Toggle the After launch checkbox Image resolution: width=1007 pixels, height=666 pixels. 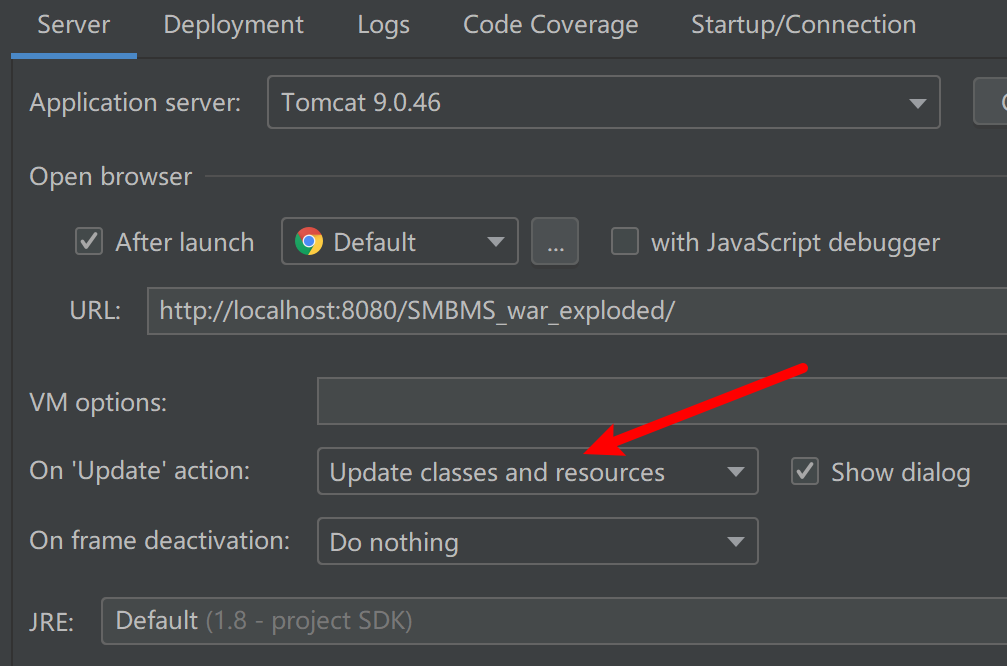[x=89, y=241]
